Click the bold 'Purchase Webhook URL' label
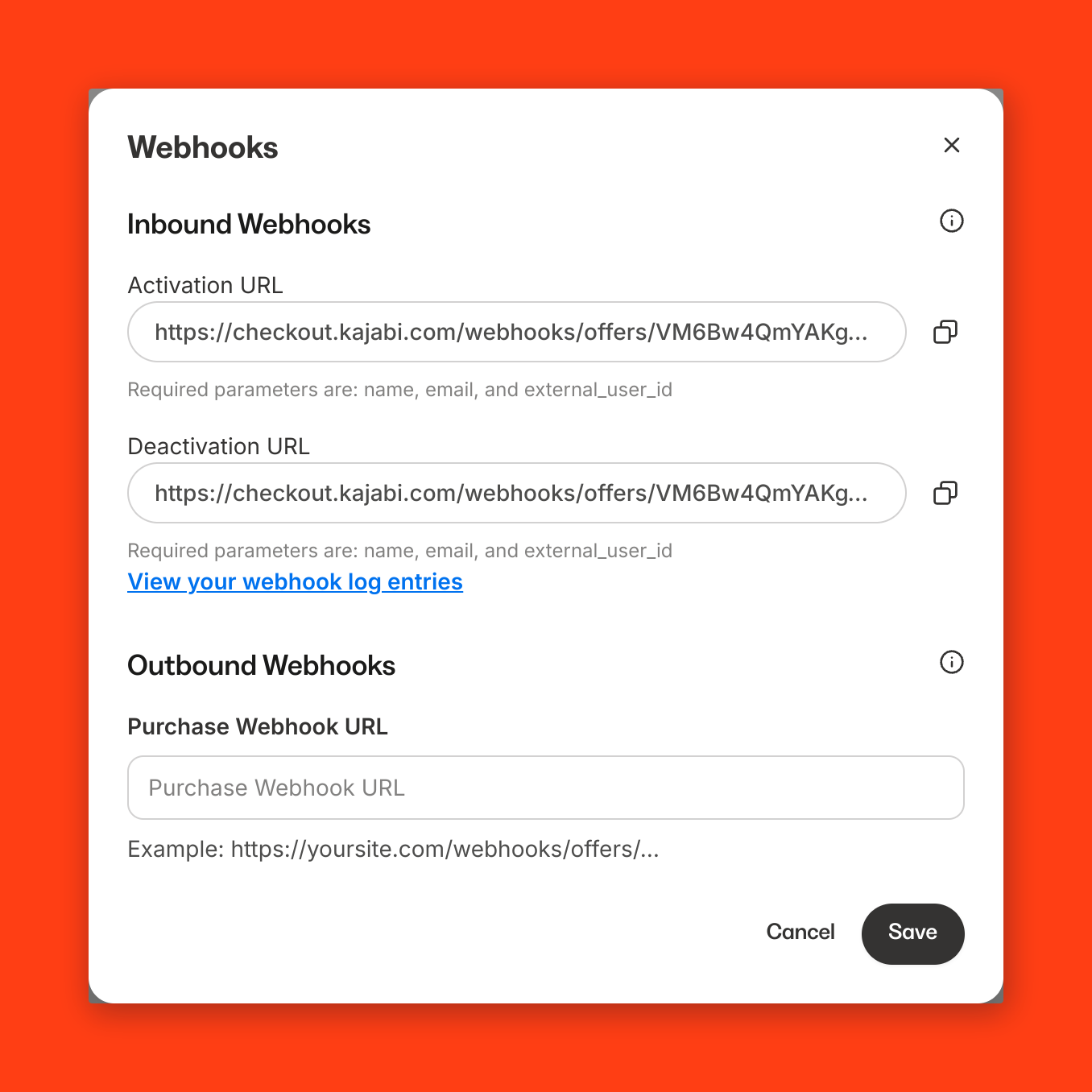Viewport: 1092px width, 1092px height. (x=258, y=726)
